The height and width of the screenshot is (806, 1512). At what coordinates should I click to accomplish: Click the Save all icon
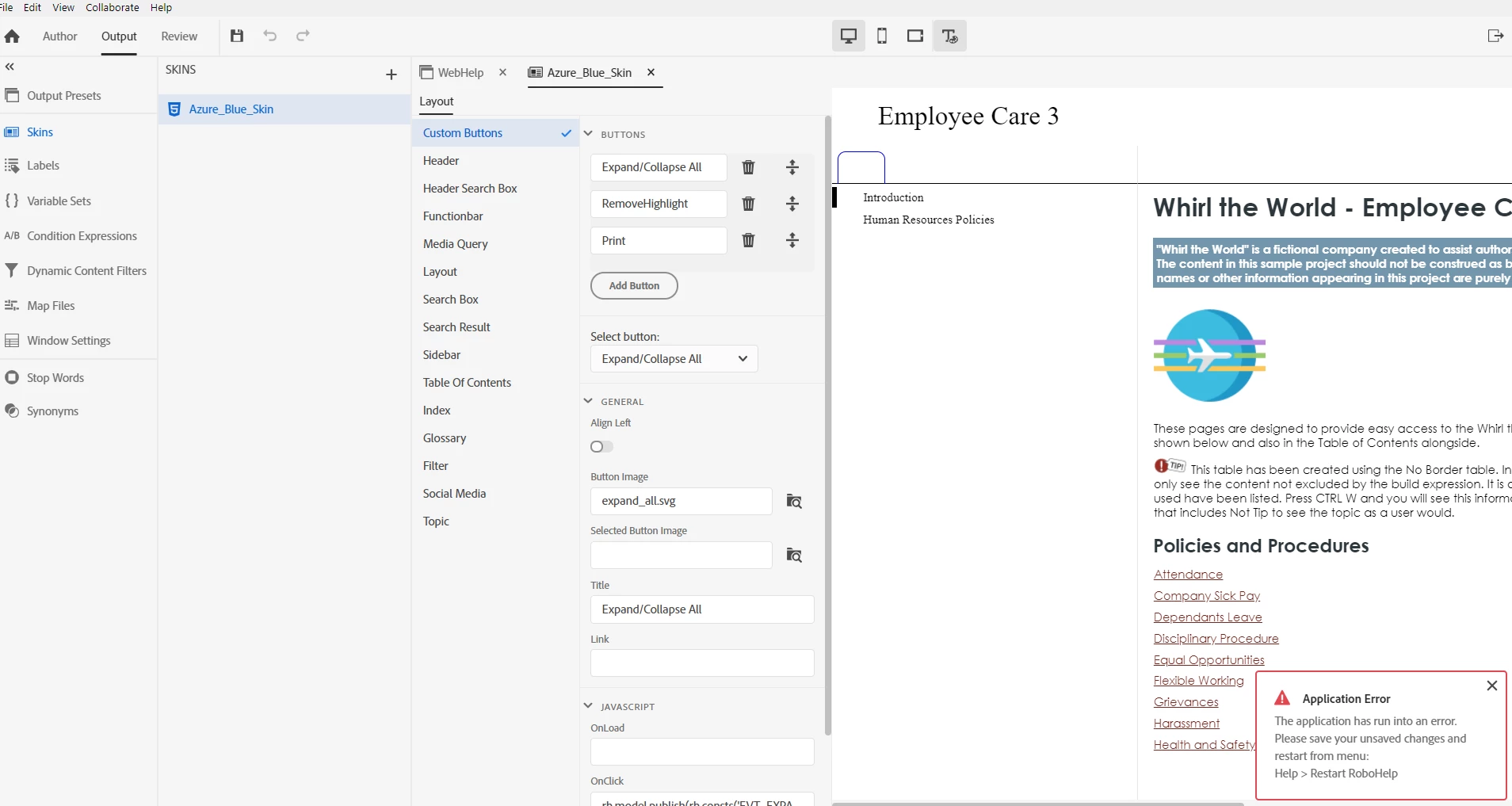coord(237,36)
